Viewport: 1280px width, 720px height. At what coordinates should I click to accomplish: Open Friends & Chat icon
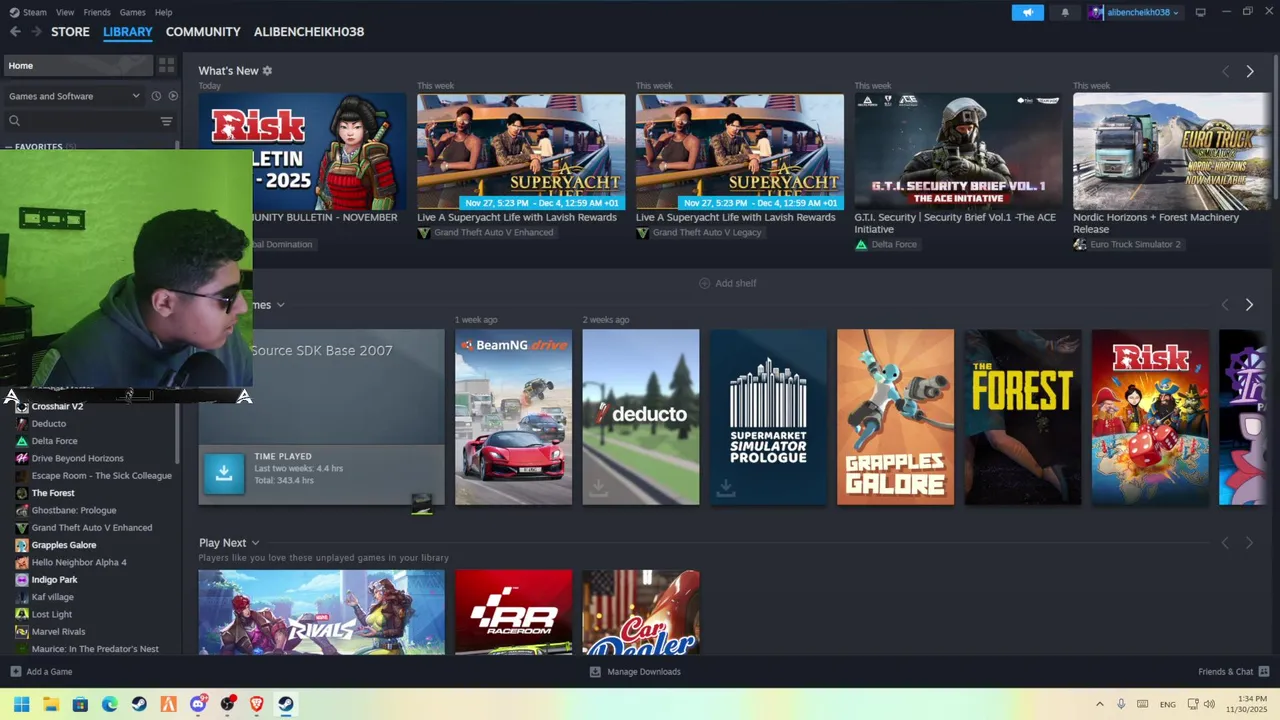click(x=1264, y=672)
